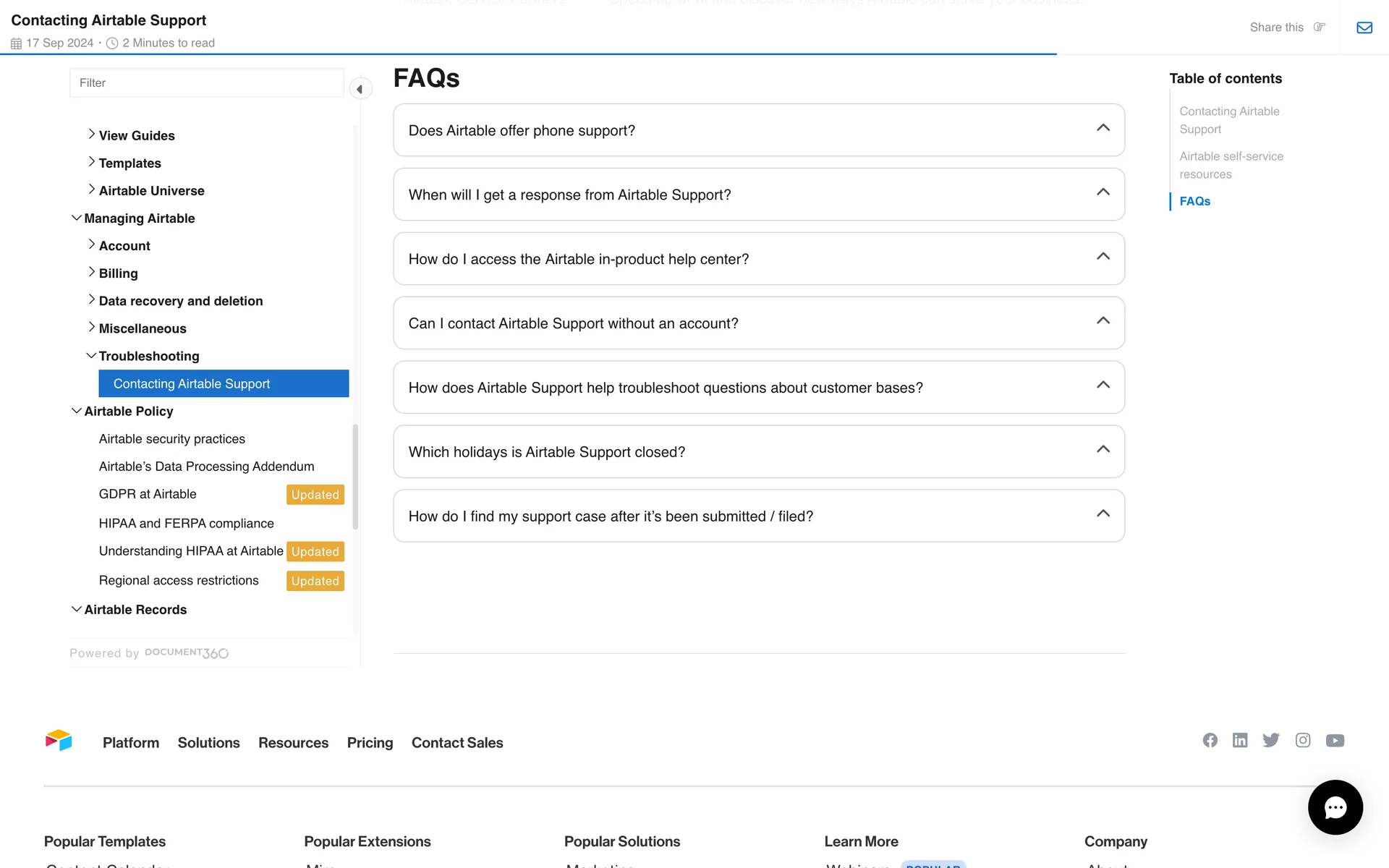Open the GDPR at Airtable article
1389x868 pixels.
coord(148,494)
